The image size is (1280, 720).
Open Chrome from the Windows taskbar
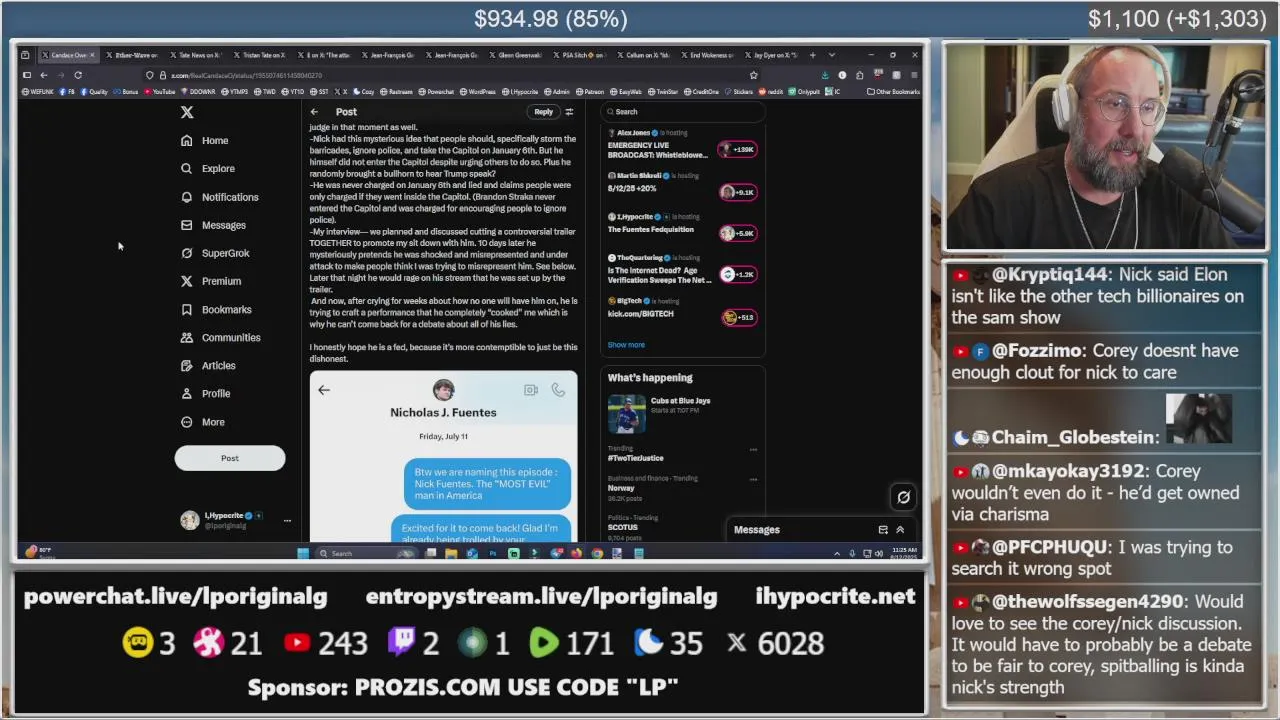coord(597,553)
